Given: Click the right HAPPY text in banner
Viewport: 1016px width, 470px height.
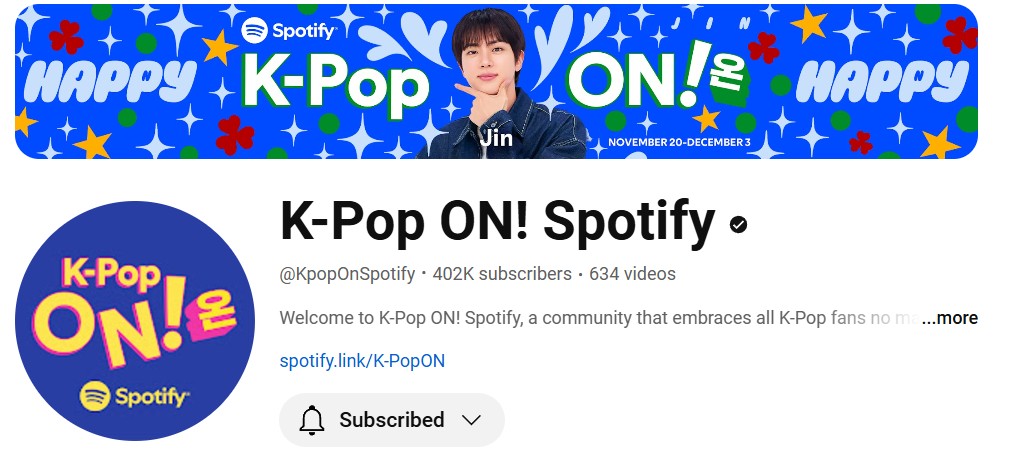Looking at the screenshot, I should (x=882, y=81).
